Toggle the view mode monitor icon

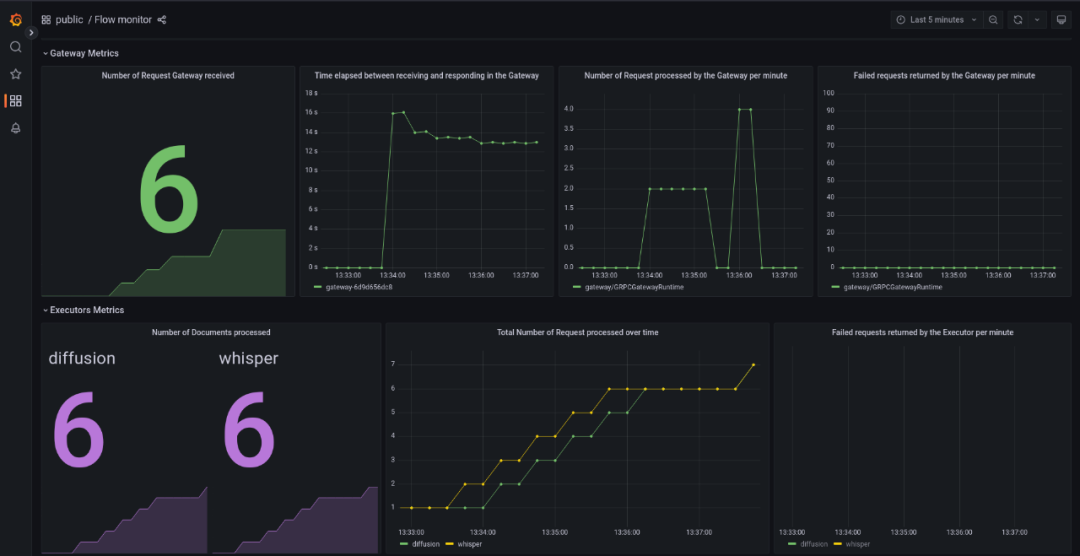pyautogui.click(x=1061, y=20)
